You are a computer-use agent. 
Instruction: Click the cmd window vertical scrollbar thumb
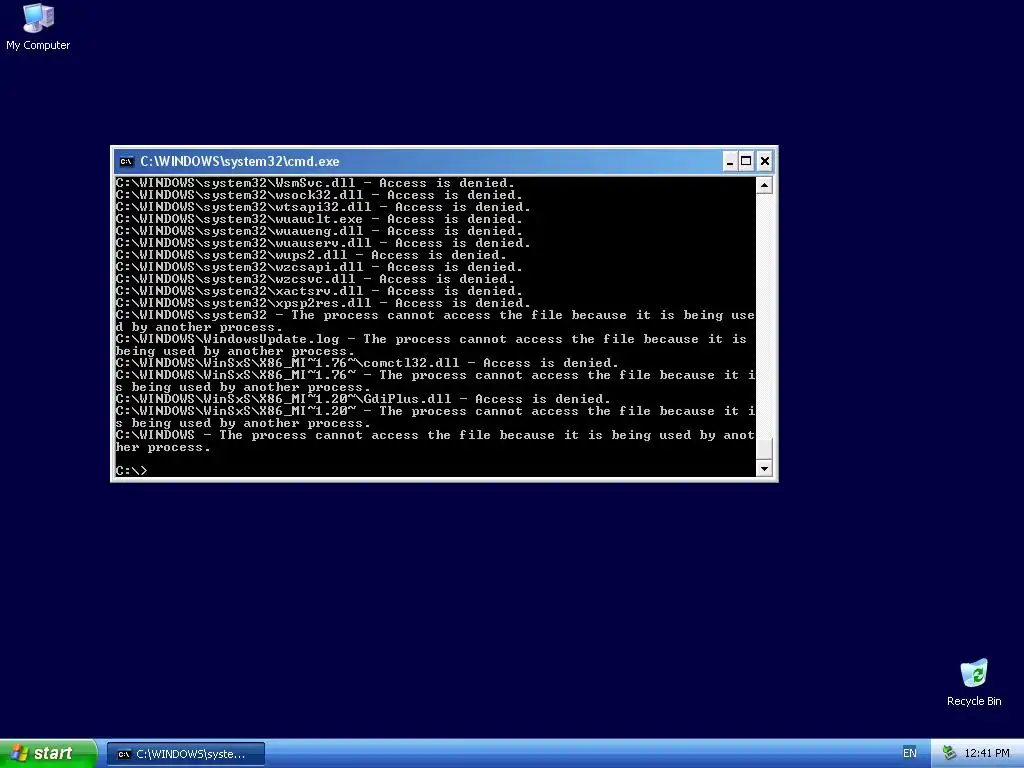click(x=764, y=449)
